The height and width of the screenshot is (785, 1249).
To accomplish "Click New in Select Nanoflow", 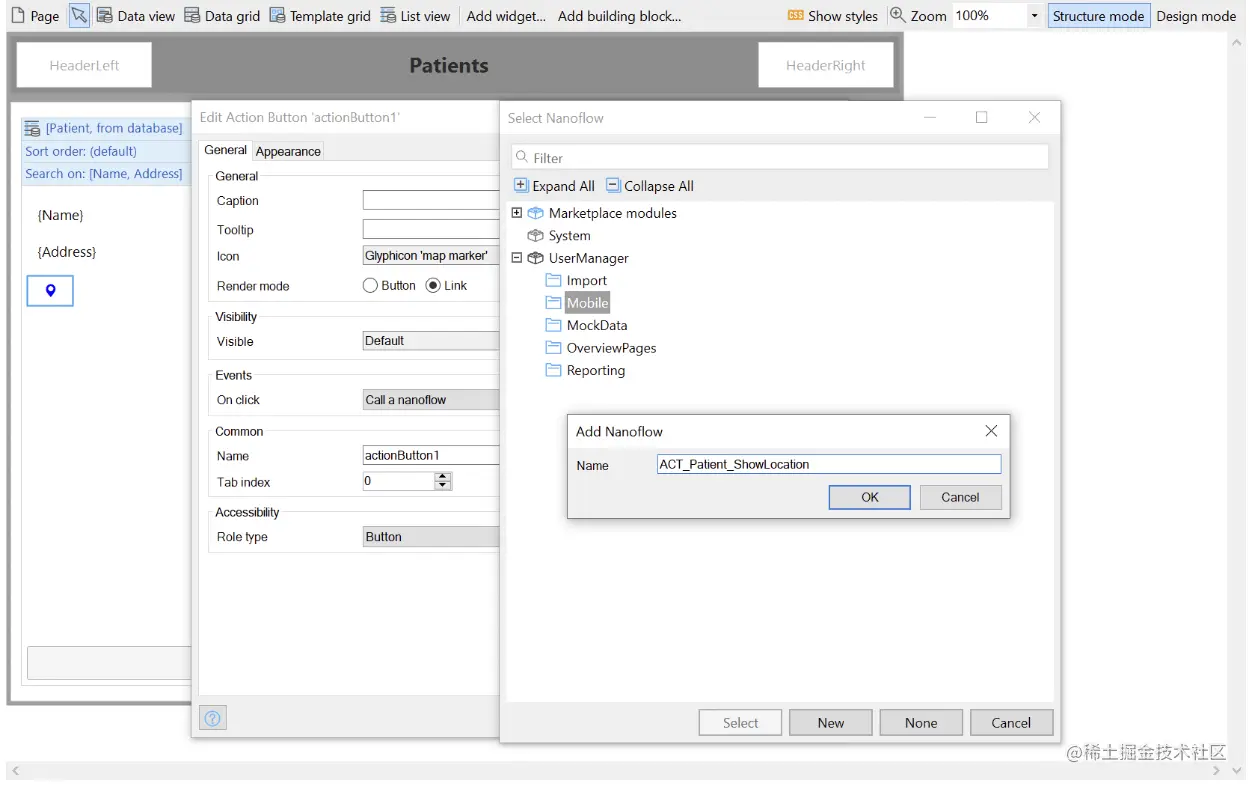I will point(831,723).
